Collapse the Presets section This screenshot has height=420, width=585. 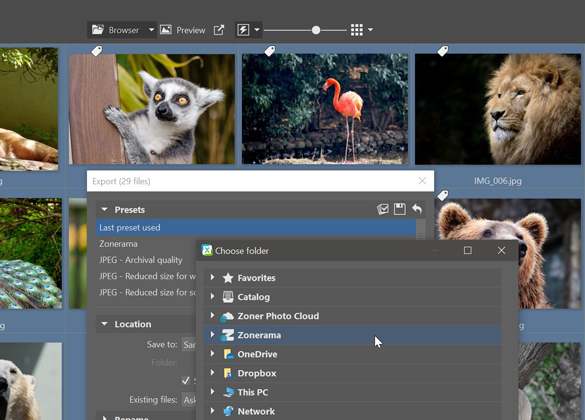[104, 210]
